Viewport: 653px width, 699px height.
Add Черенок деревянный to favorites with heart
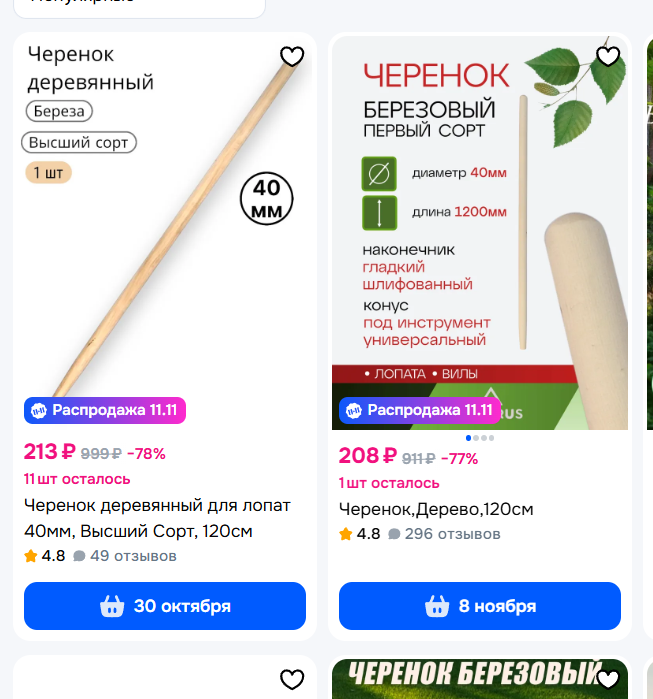pyautogui.click(x=292, y=57)
